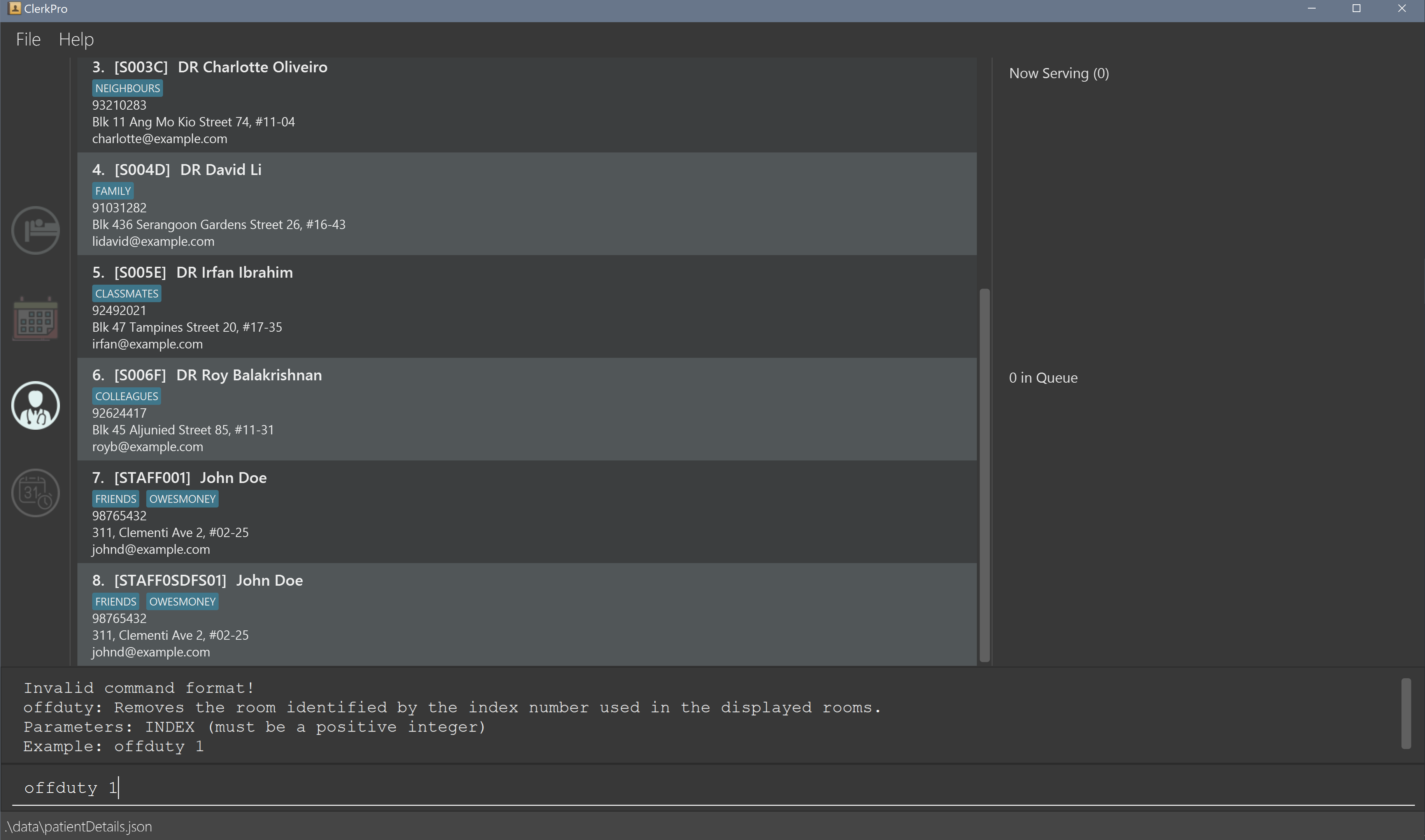Click the OWESMONEY tag on STAFF001
Viewport: 1425px width, 840px height.
182,499
